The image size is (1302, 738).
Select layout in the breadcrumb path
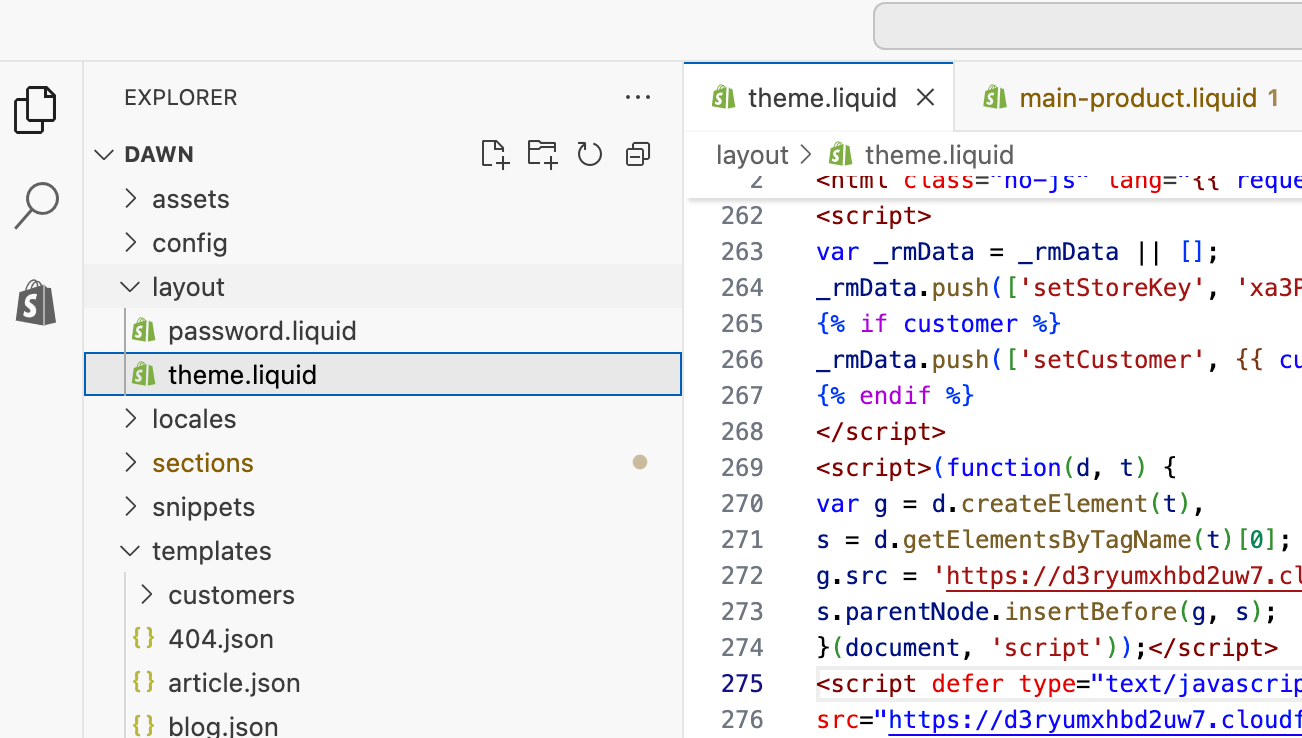(x=752, y=155)
